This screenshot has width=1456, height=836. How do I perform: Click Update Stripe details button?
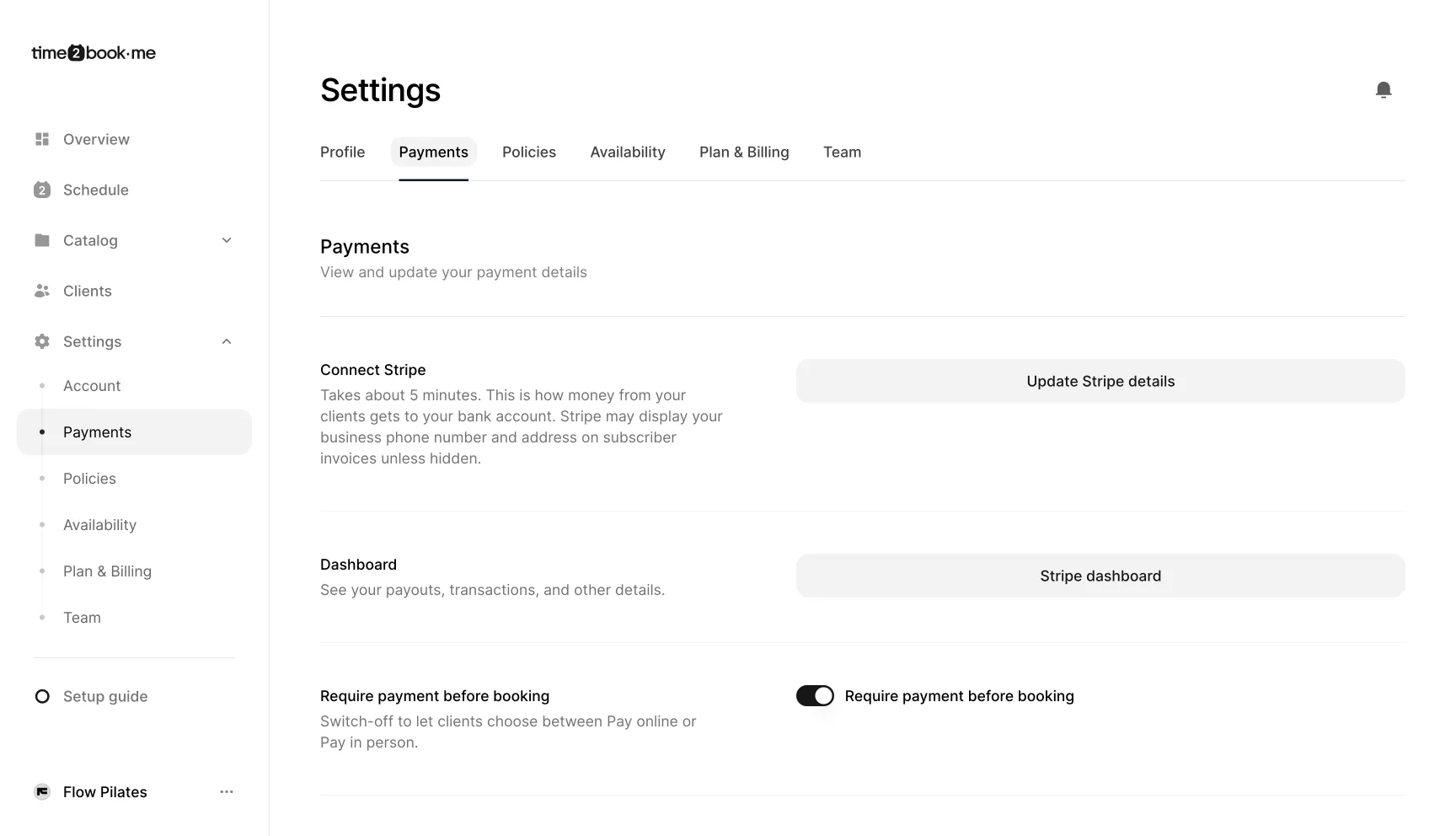point(1100,381)
